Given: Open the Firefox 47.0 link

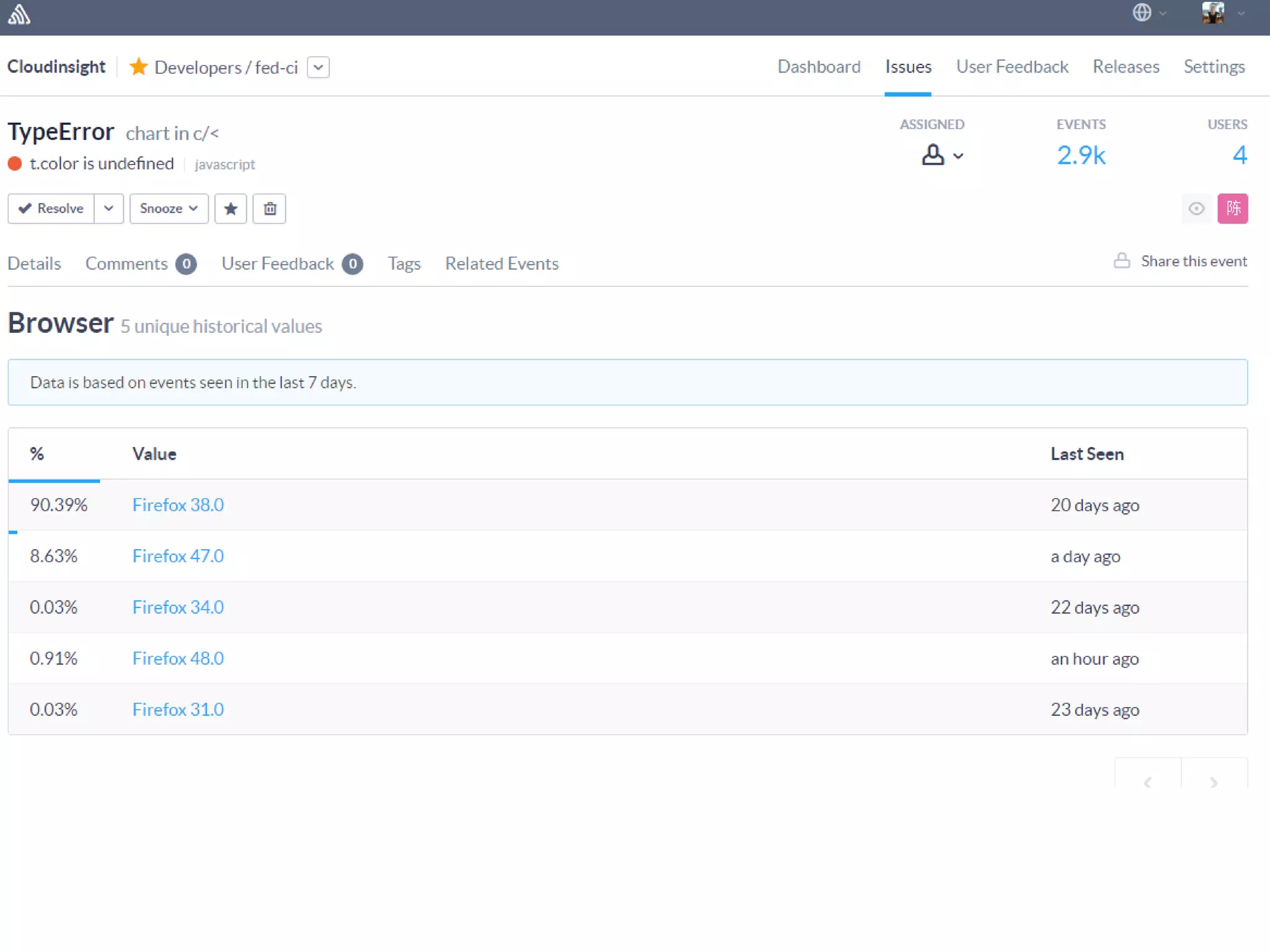Looking at the screenshot, I should coord(178,556).
